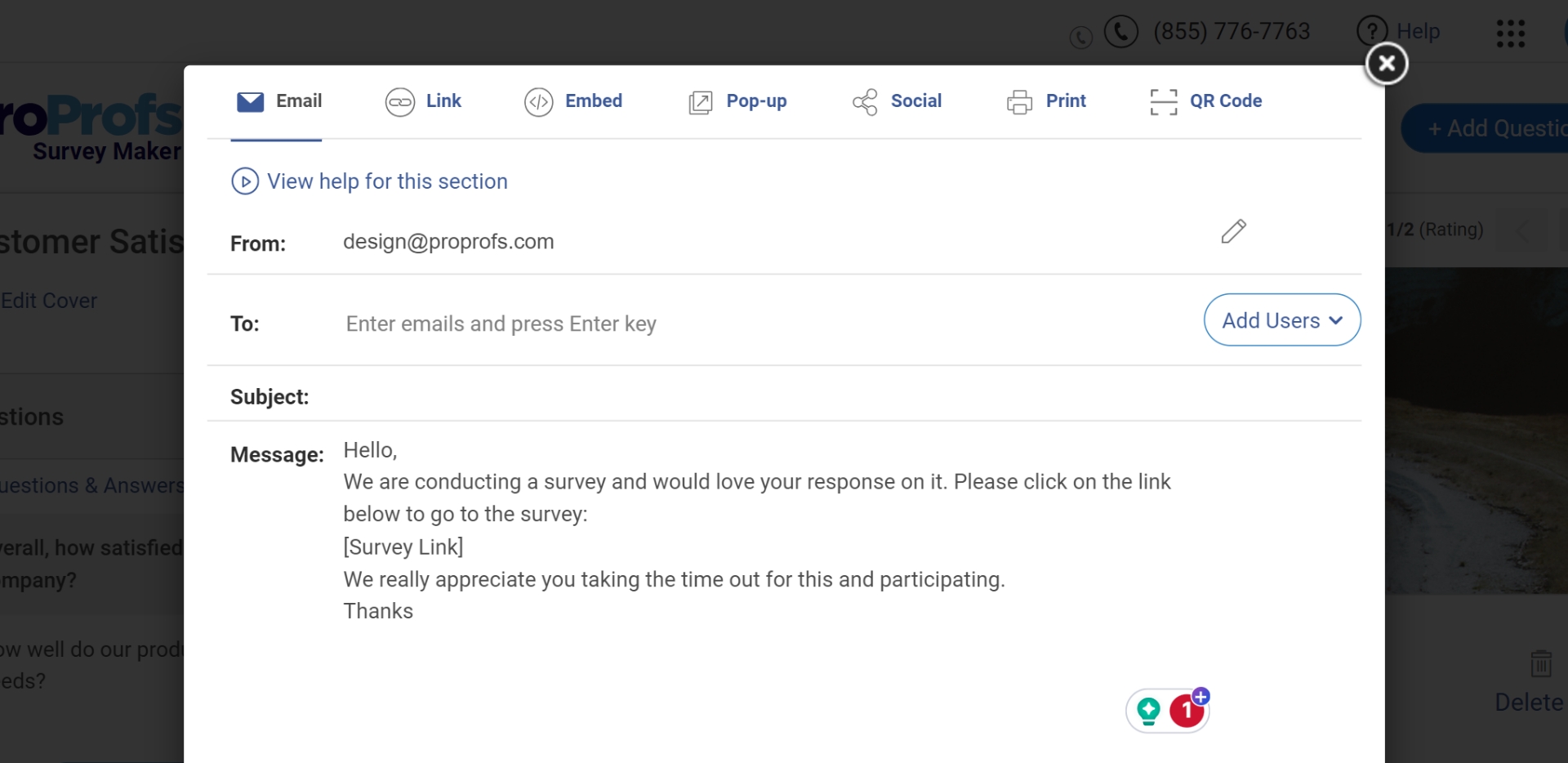
Task: Click the green lightbulb extension icon
Action: [x=1148, y=711]
